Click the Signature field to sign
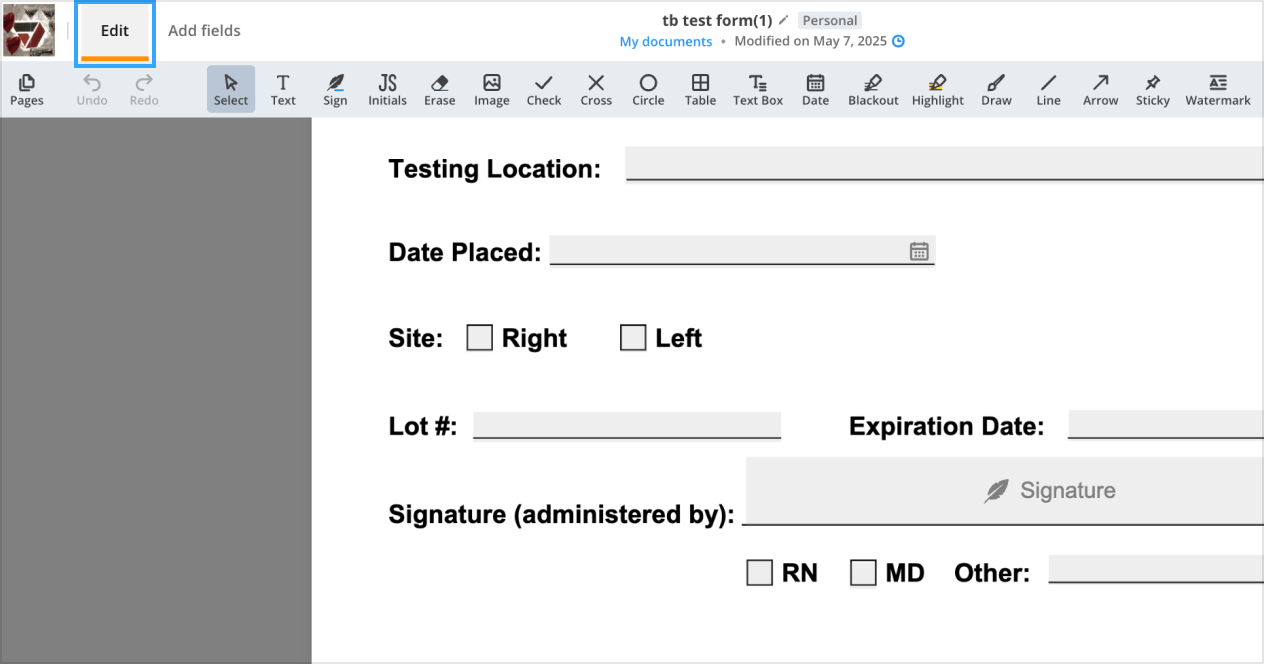 click(x=1050, y=490)
